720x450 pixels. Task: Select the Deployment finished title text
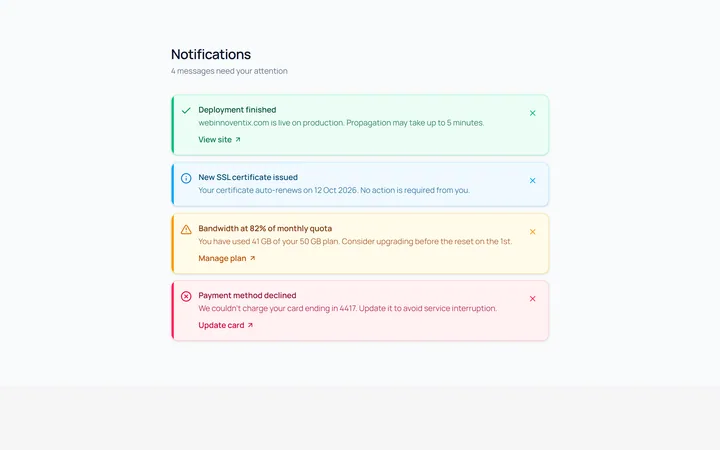237,110
